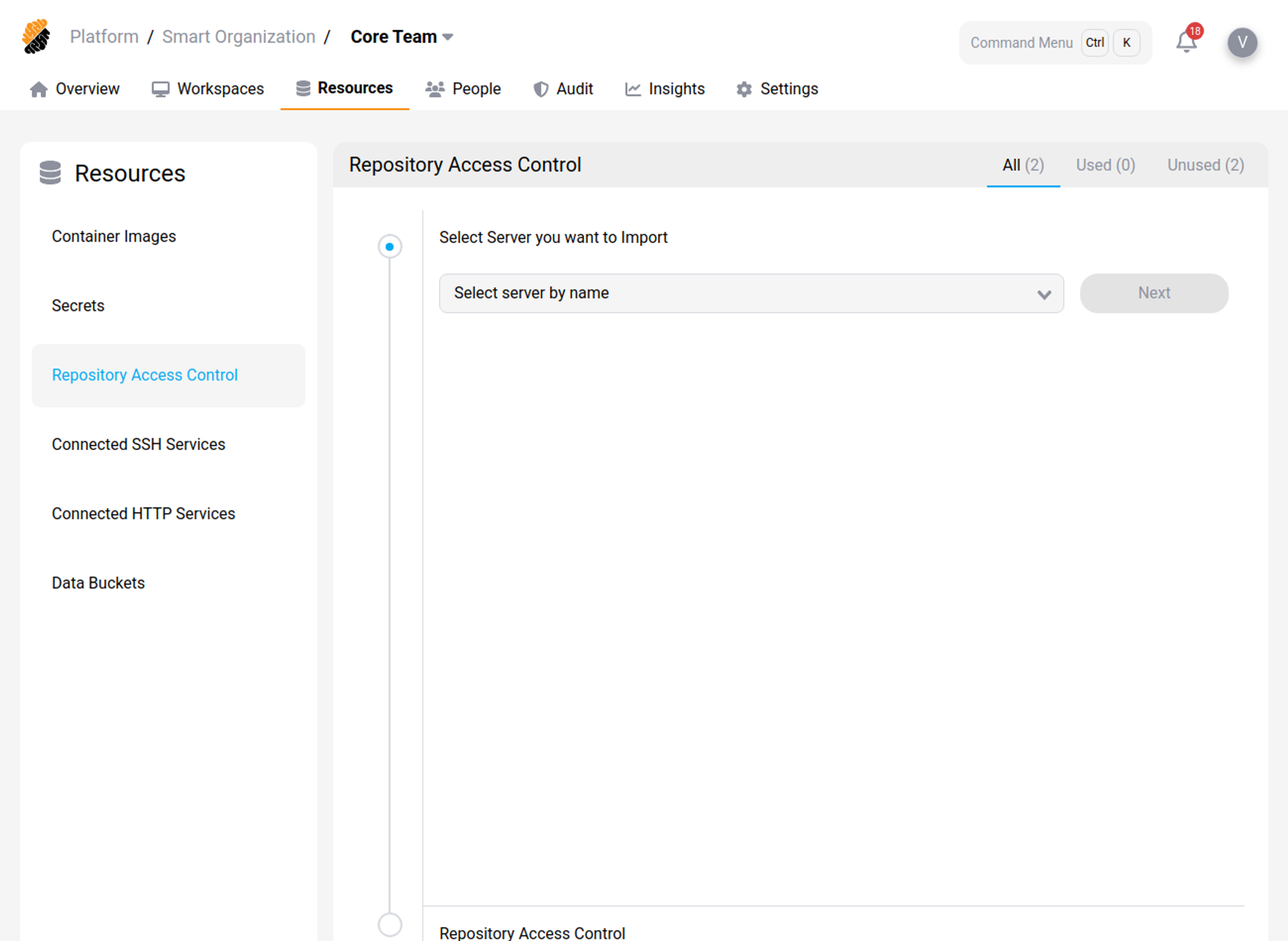Screen dimensions: 1288x941
Task: Switch to the Workspaces tab
Action: pyautogui.click(x=208, y=89)
